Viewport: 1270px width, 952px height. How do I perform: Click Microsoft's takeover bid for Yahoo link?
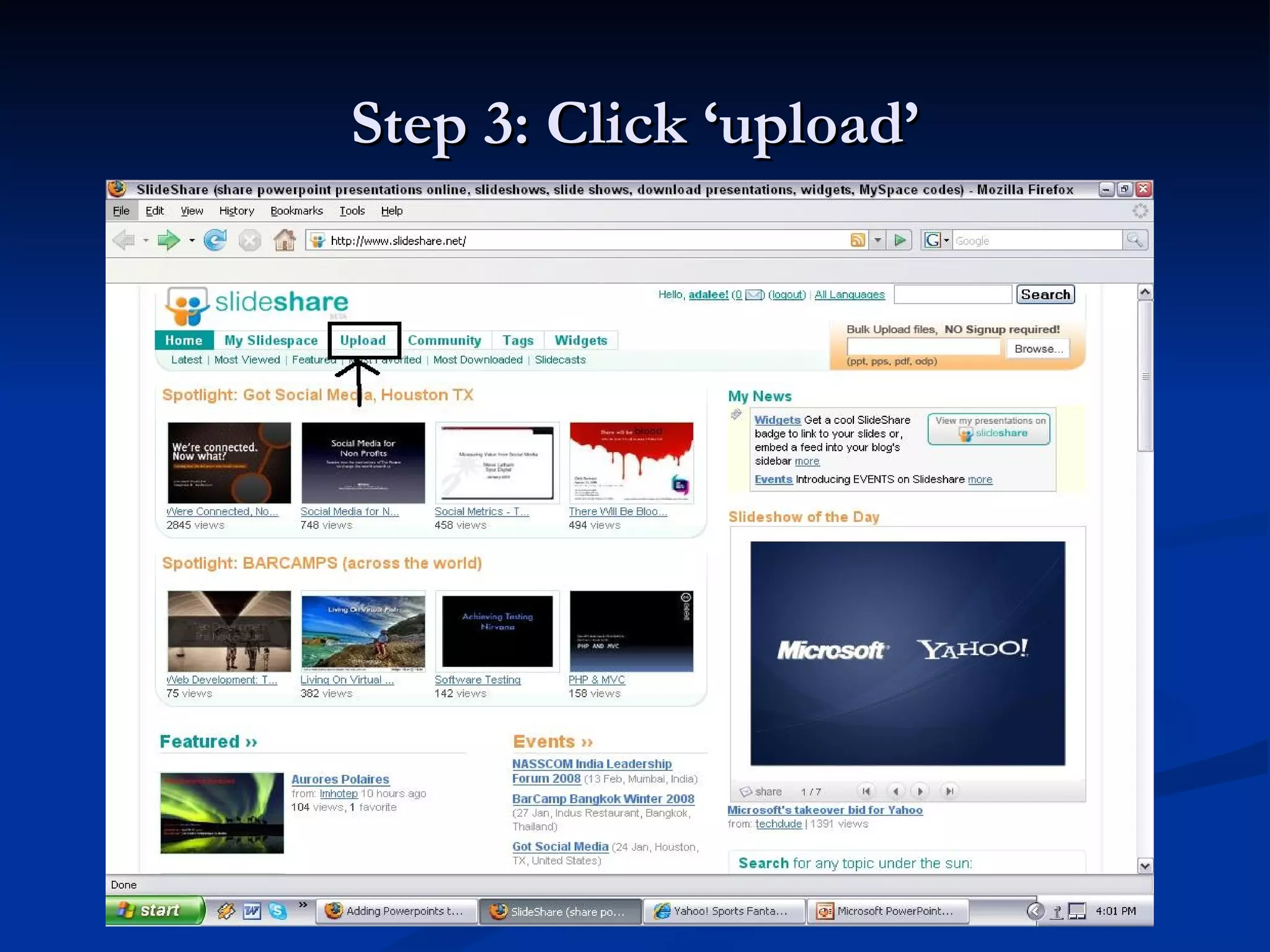pos(825,810)
